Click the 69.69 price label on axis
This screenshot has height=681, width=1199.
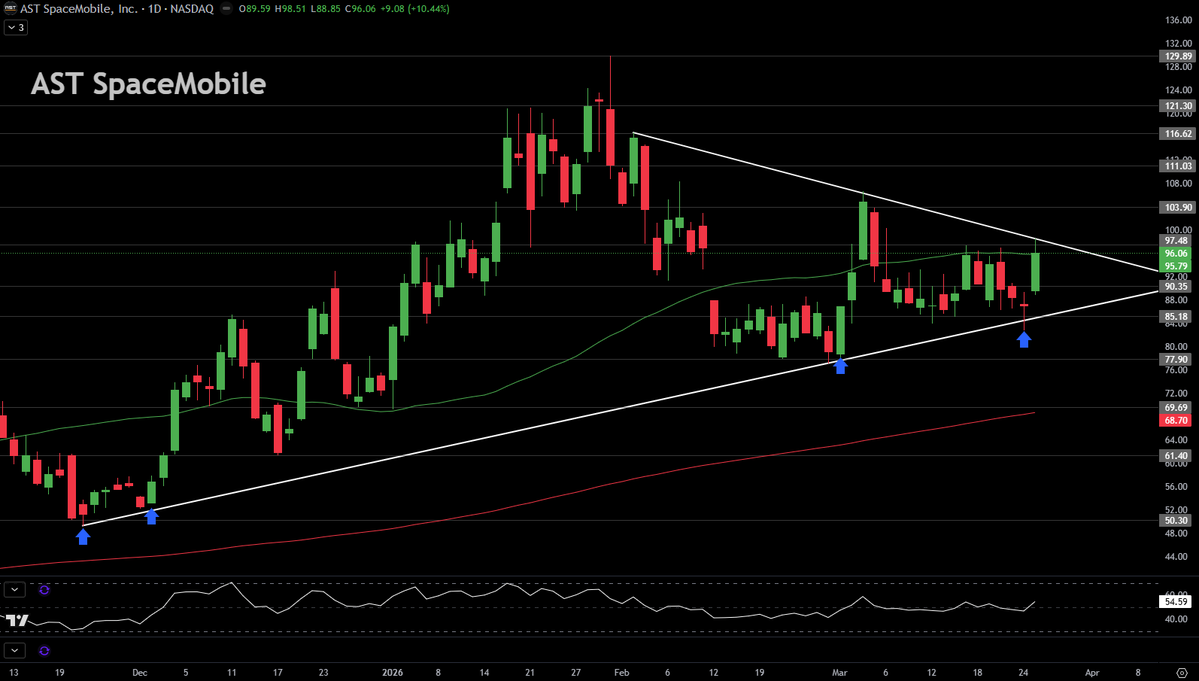pyautogui.click(x=1177, y=407)
